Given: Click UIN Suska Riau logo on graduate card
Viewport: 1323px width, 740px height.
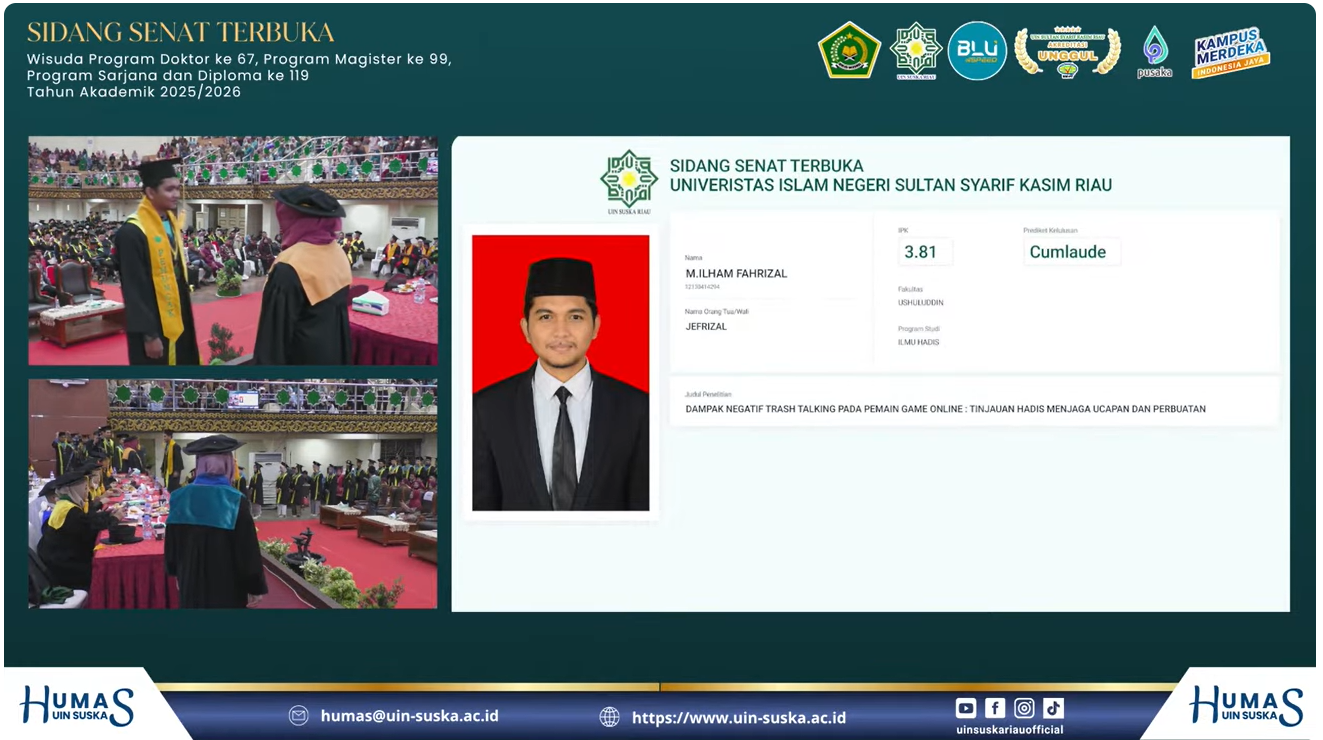Looking at the screenshot, I should point(629,181).
